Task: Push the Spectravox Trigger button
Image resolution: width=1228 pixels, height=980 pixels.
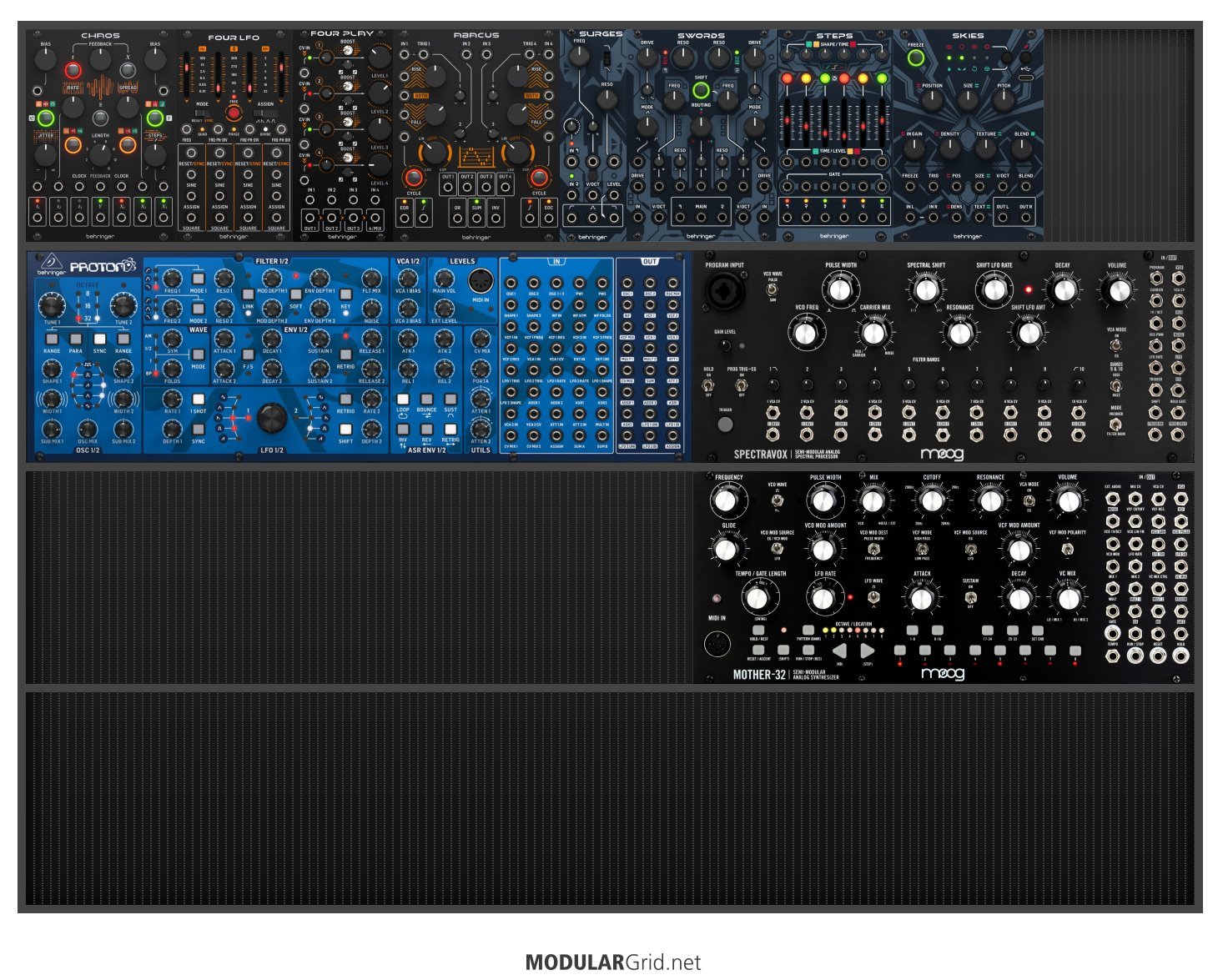Action: click(725, 424)
